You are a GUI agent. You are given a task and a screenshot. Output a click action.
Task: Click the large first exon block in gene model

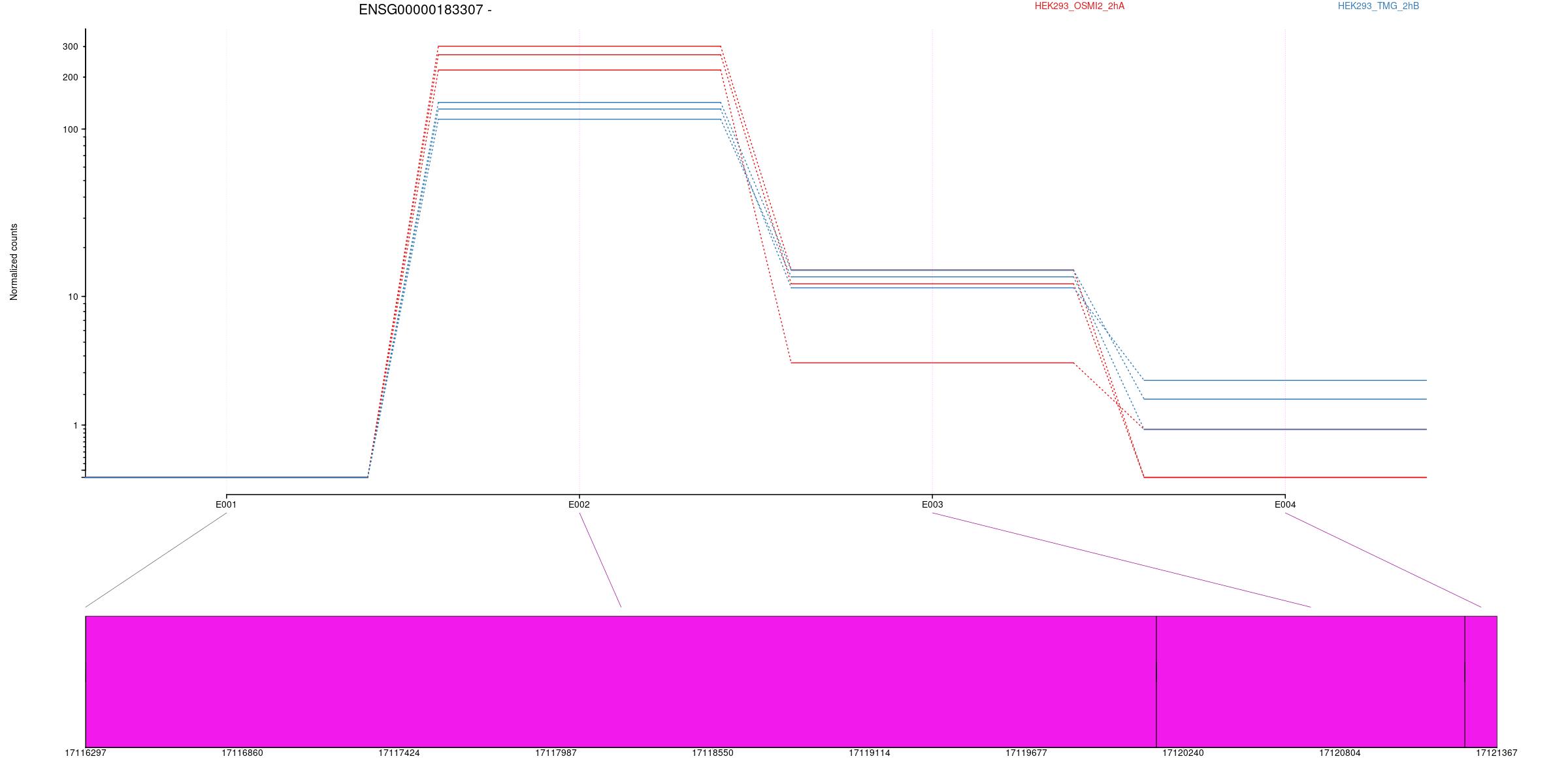click(621, 681)
